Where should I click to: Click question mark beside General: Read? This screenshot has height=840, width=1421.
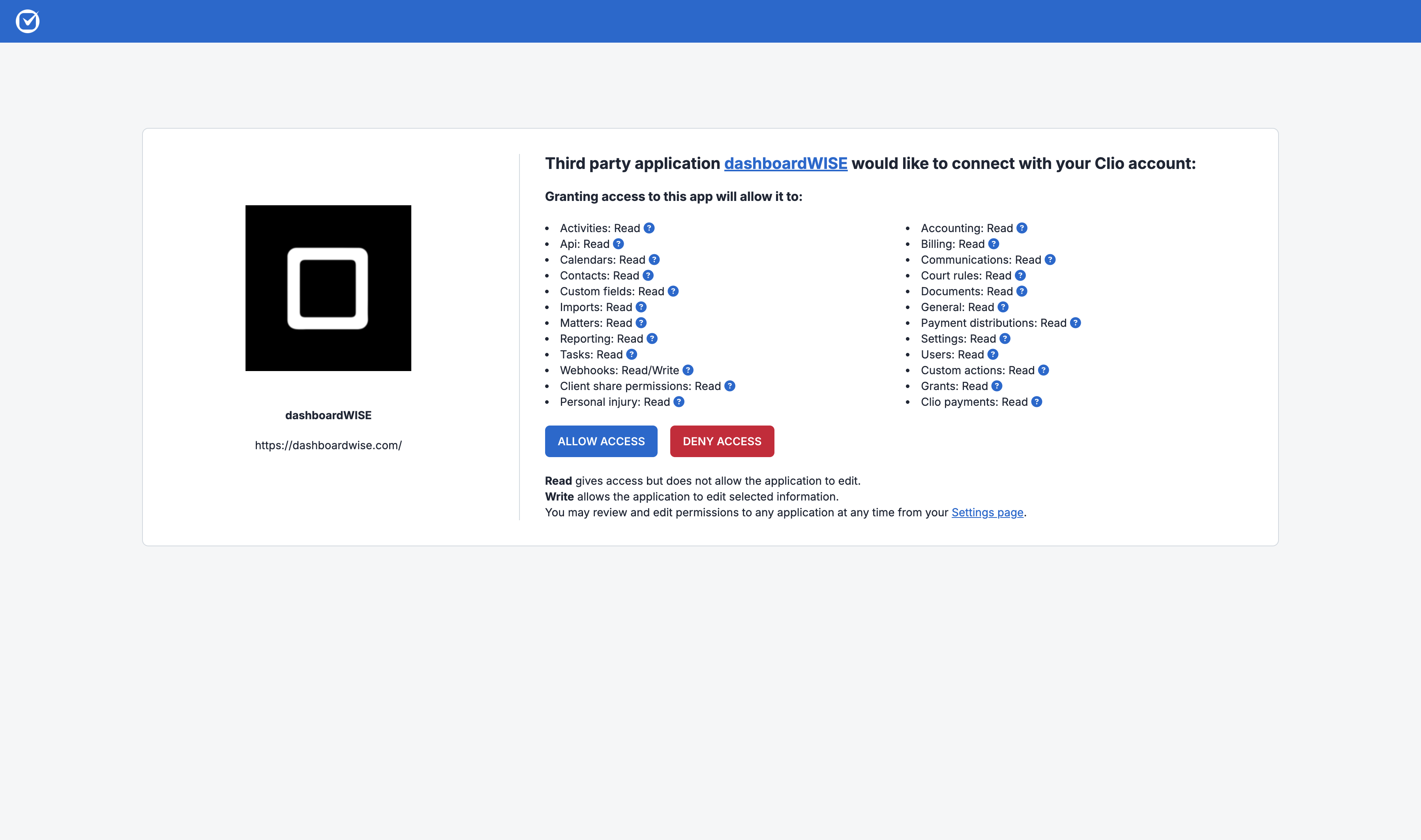click(x=1003, y=307)
